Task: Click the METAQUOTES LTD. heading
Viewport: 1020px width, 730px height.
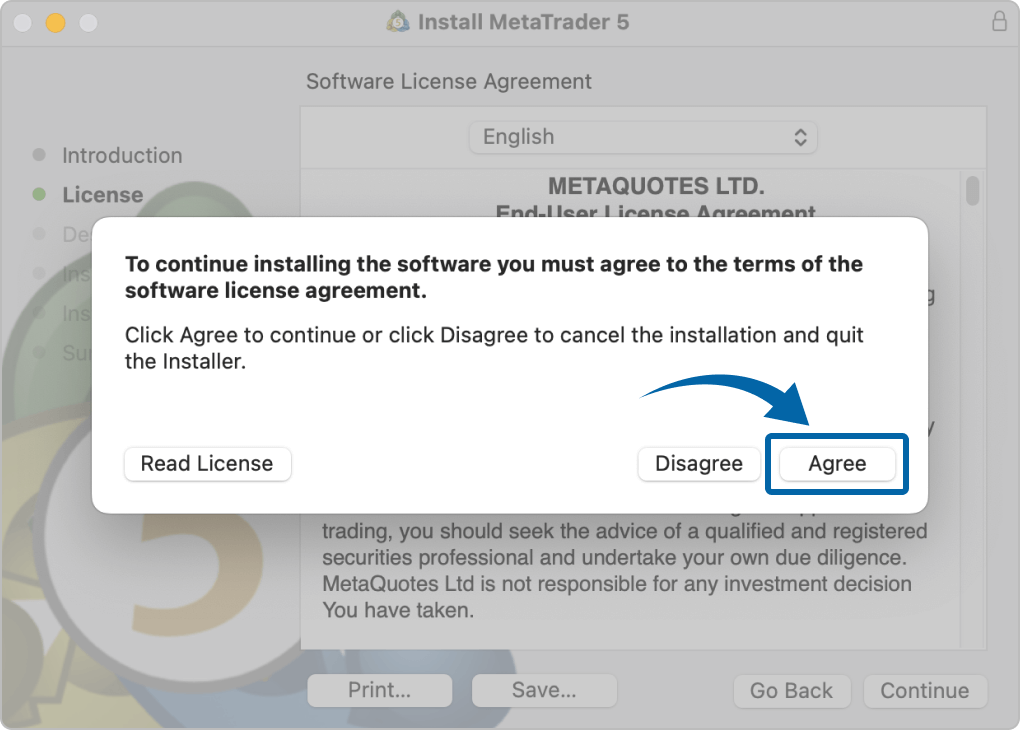Action: (656, 186)
